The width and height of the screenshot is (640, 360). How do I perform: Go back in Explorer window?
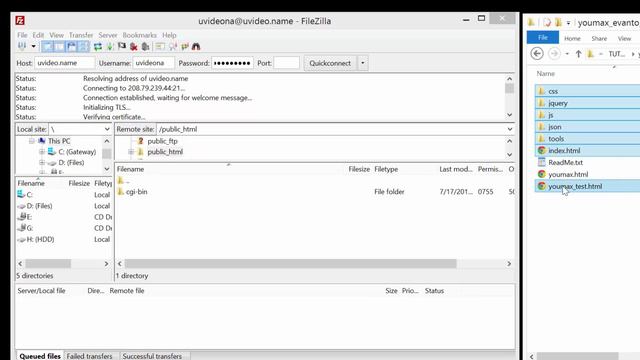pyautogui.click(x=537, y=53)
